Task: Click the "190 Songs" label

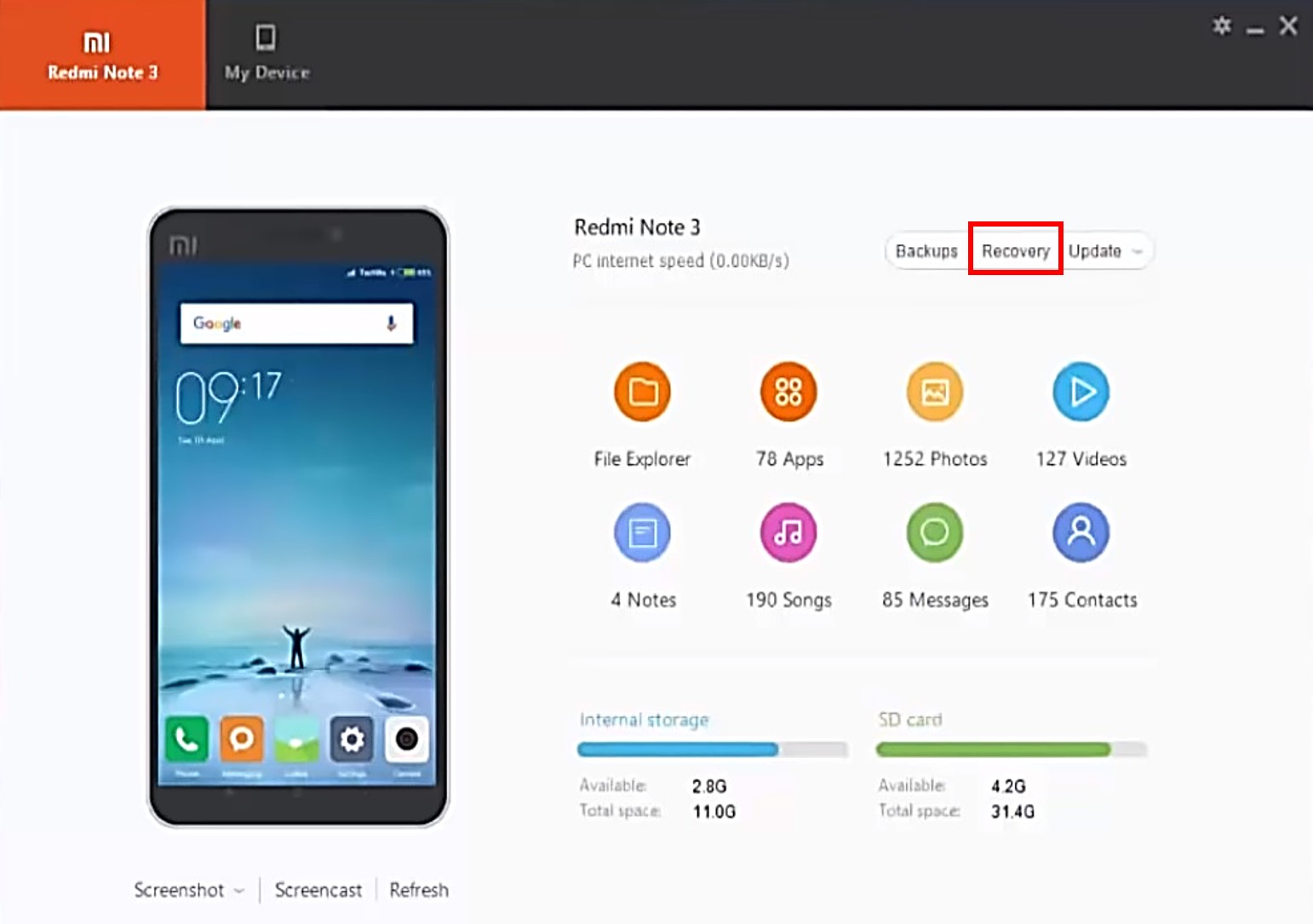Action: coord(788,600)
